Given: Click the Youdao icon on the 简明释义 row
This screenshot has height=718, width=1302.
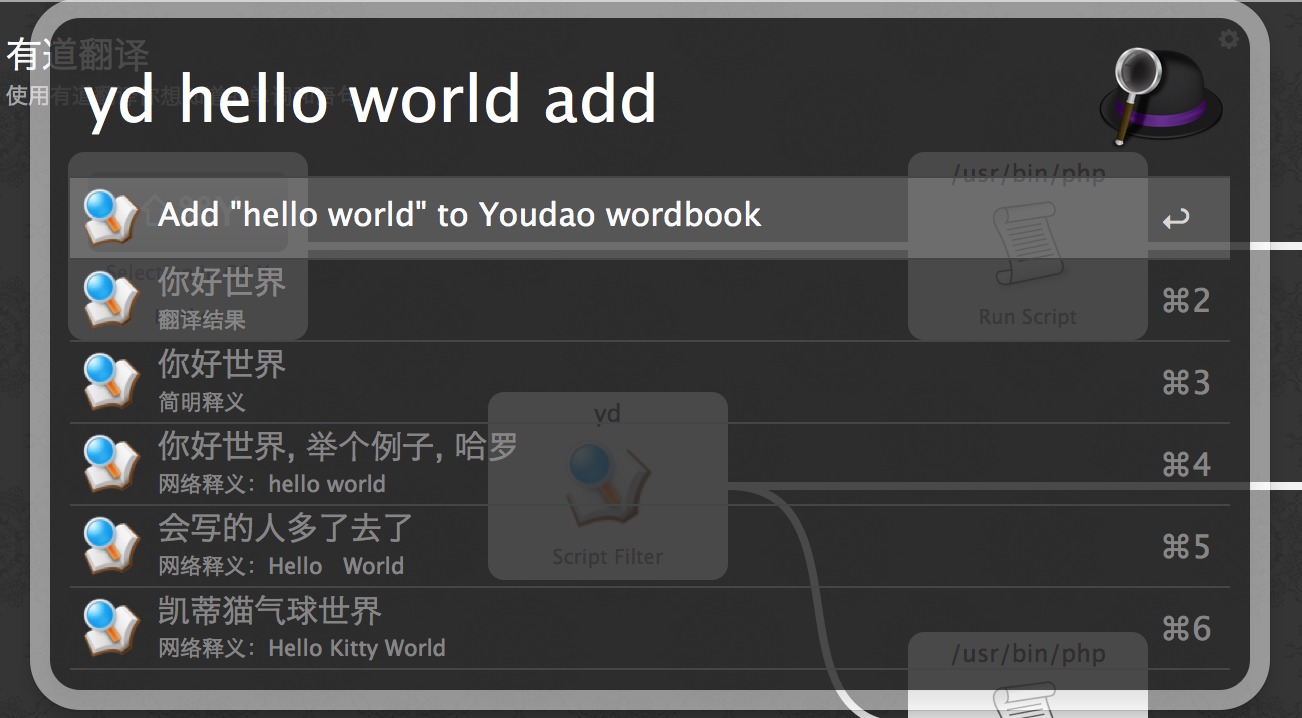Looking at the screenshot, I should [x=110, y=382].
